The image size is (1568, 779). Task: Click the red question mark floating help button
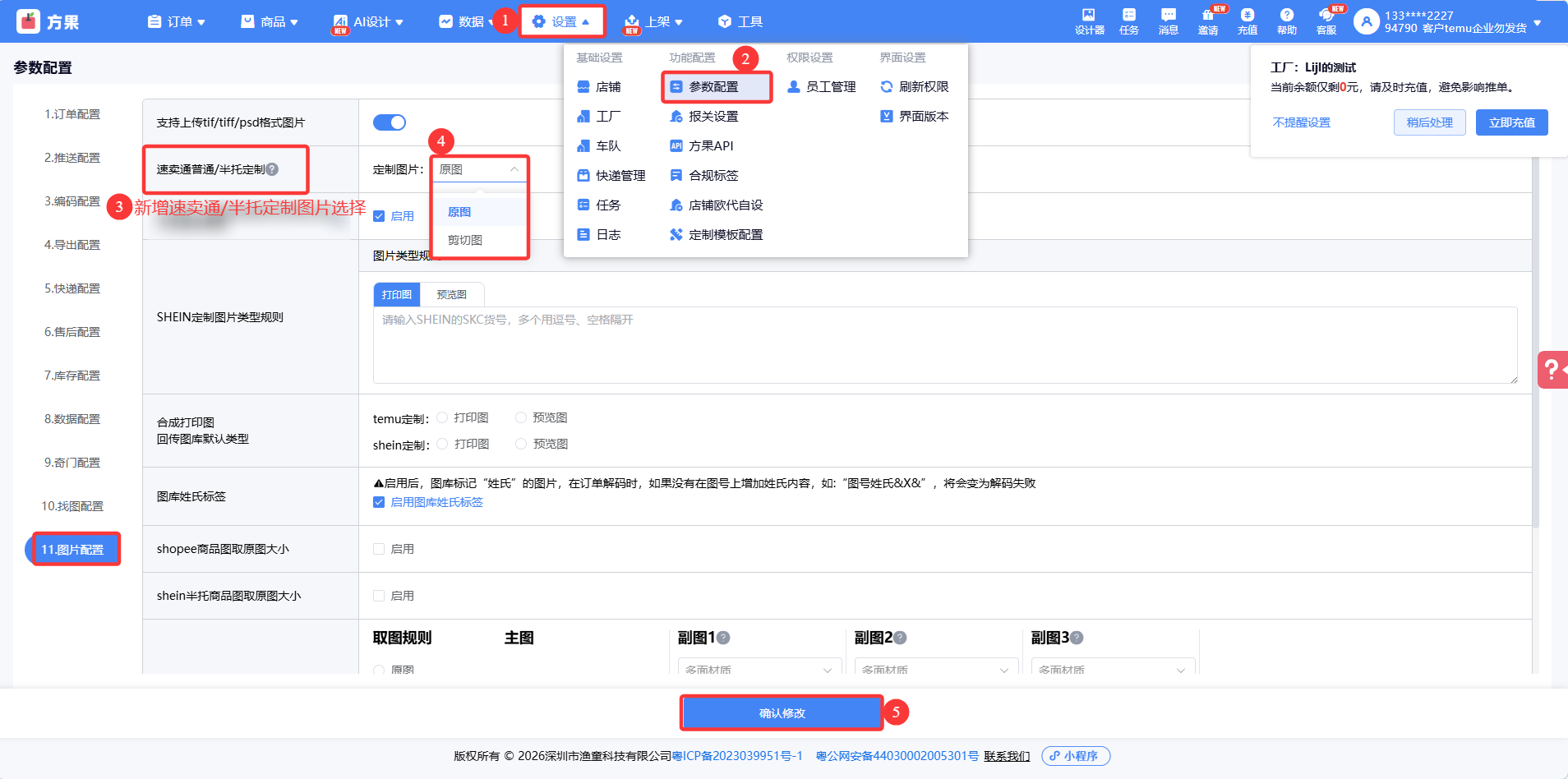(x=1552, y=370)
